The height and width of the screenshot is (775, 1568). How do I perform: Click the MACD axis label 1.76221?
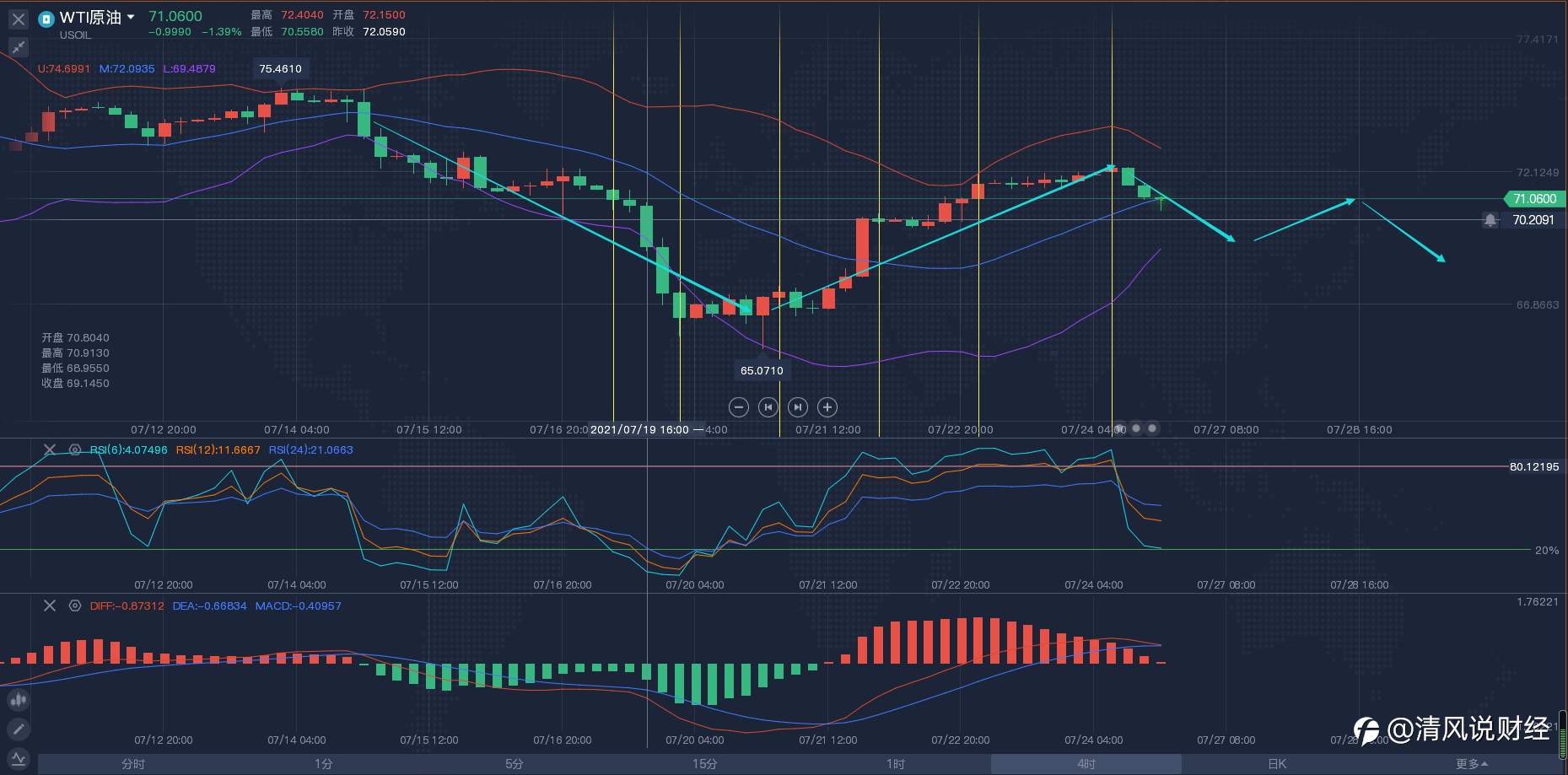pos(1538,601)
